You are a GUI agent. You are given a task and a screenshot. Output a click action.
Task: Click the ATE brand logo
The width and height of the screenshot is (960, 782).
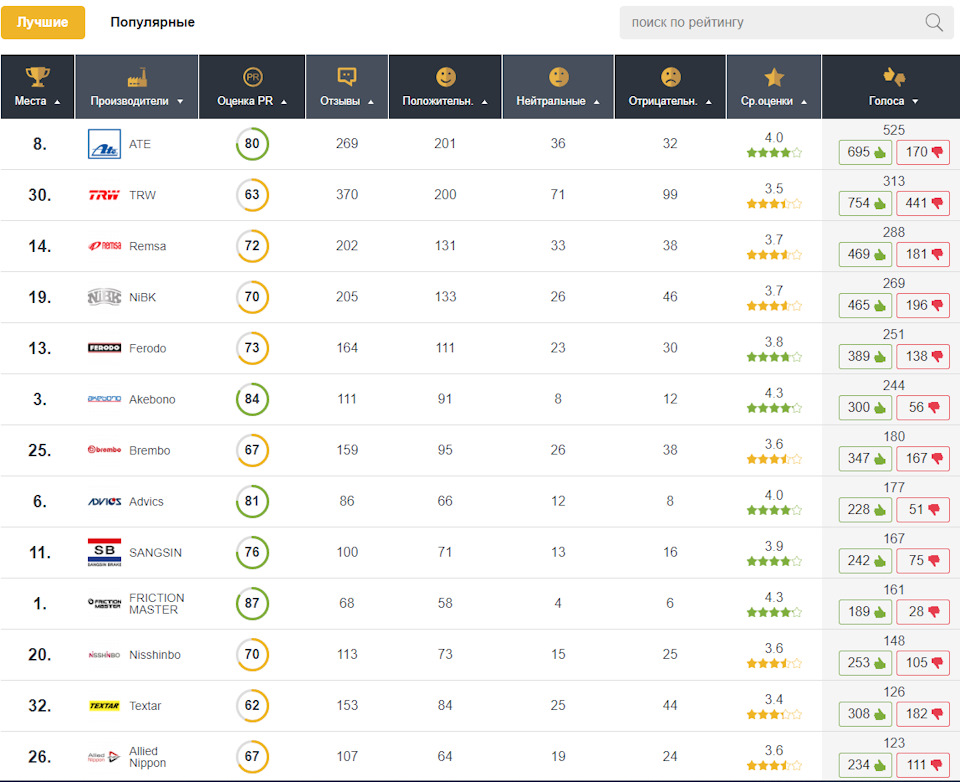point(104,144)
